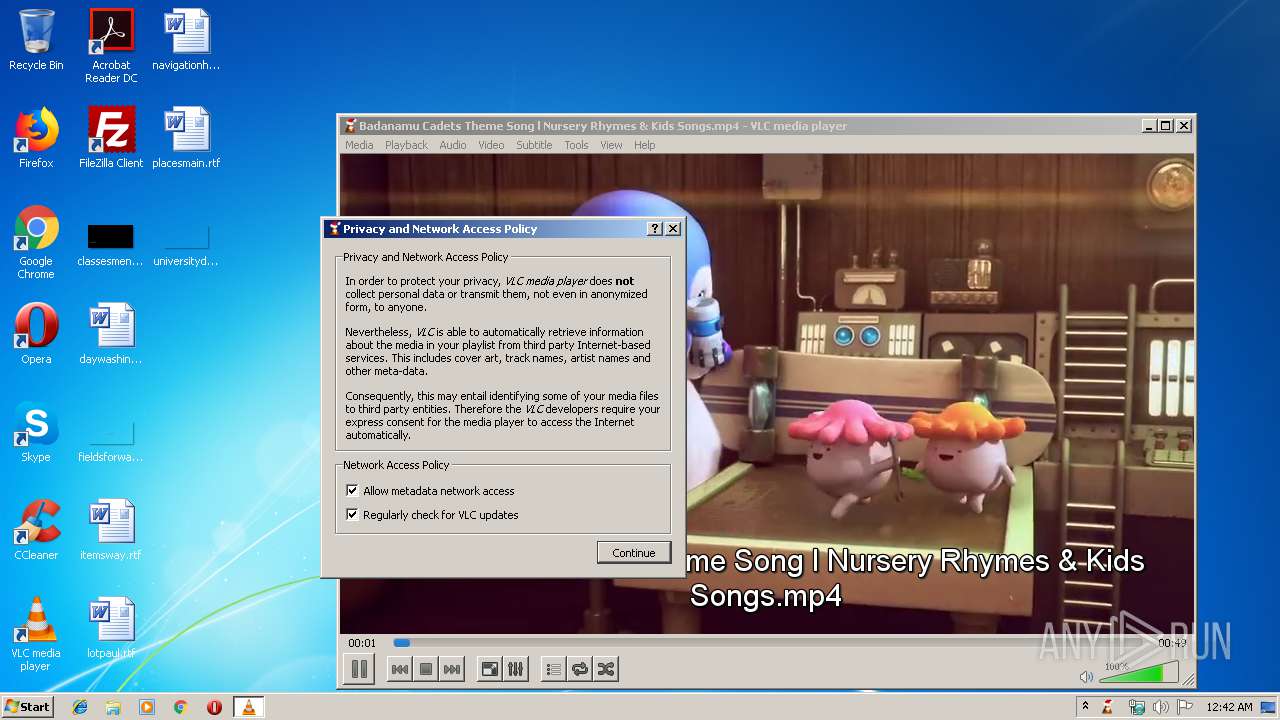Select the VLC media player desktop shortcut
Screen dimensions: 1280x720
[36, 634]
